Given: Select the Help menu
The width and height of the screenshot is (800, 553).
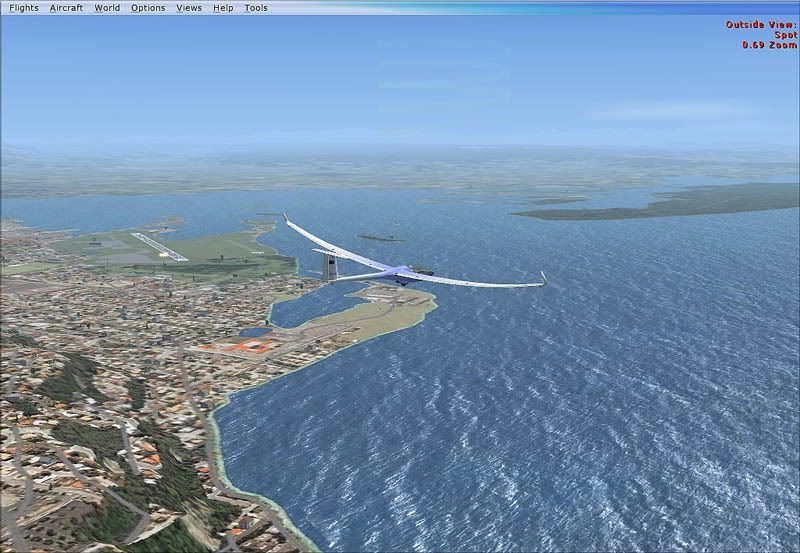Looking at the screenshot, I should 223,8.
